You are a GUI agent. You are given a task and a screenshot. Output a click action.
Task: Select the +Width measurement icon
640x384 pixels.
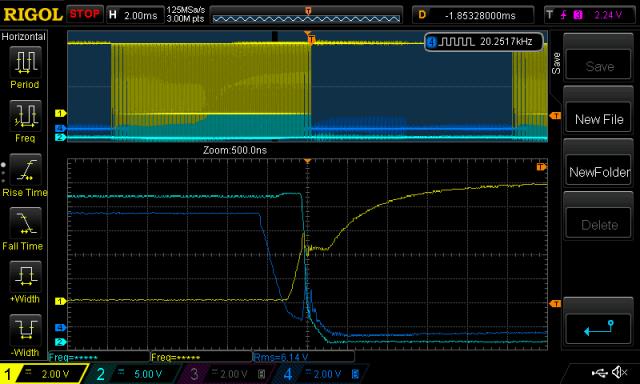click(25, 277)
